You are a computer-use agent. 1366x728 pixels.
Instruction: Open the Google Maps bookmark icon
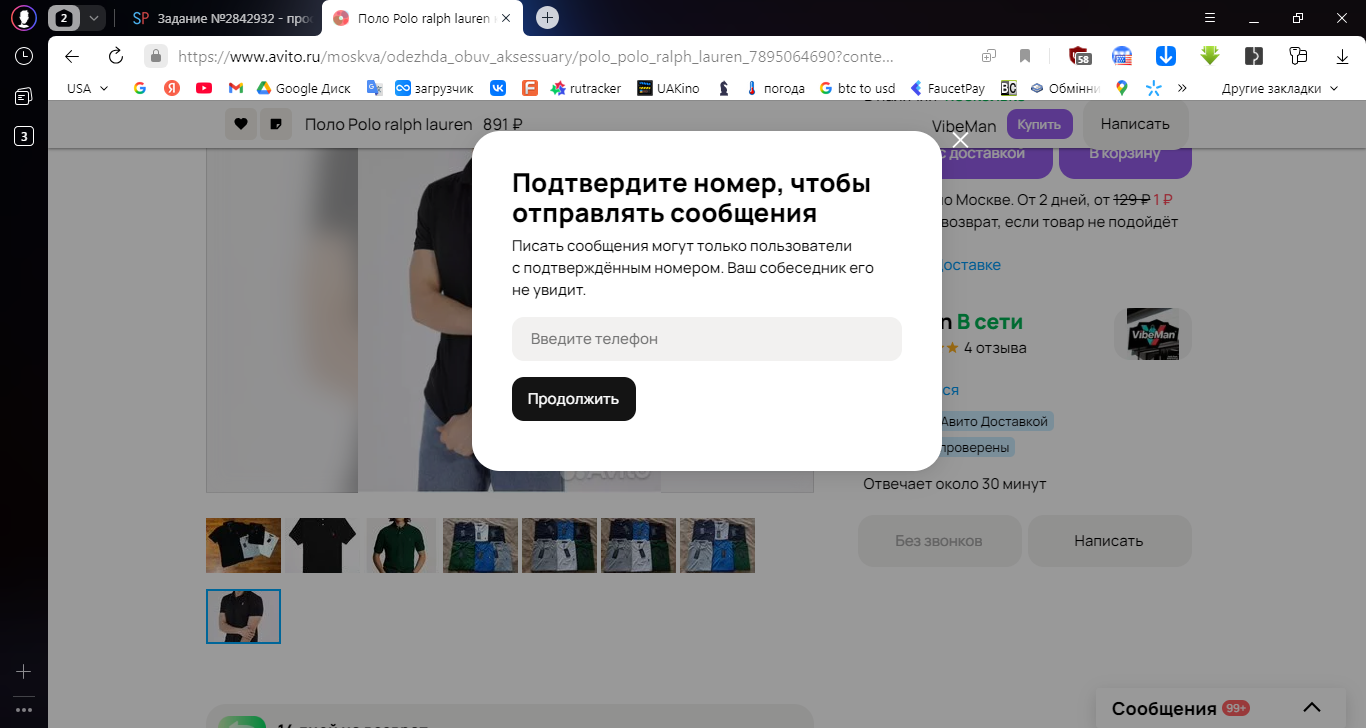(x=1122, y=88)
